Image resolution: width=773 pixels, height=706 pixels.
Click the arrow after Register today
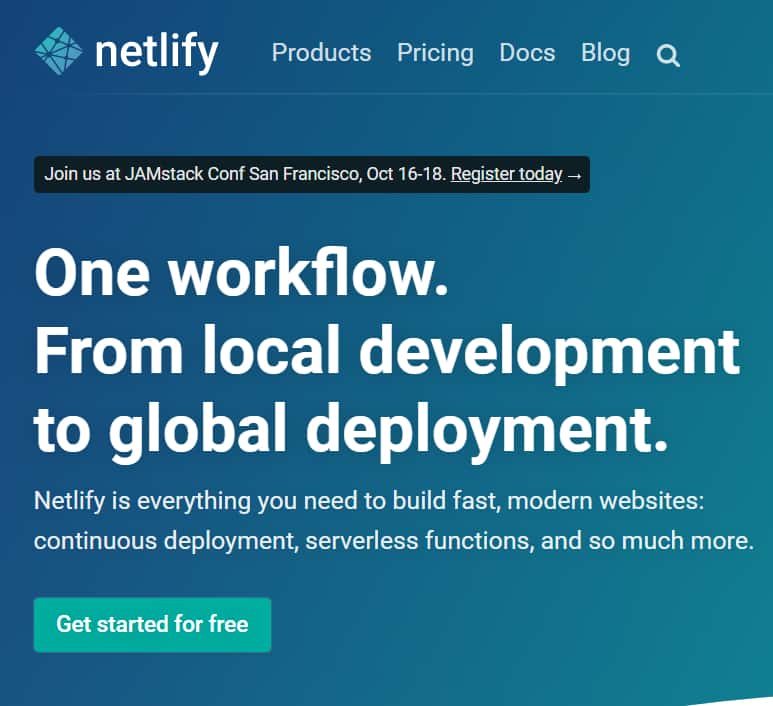tap(574, 174)
